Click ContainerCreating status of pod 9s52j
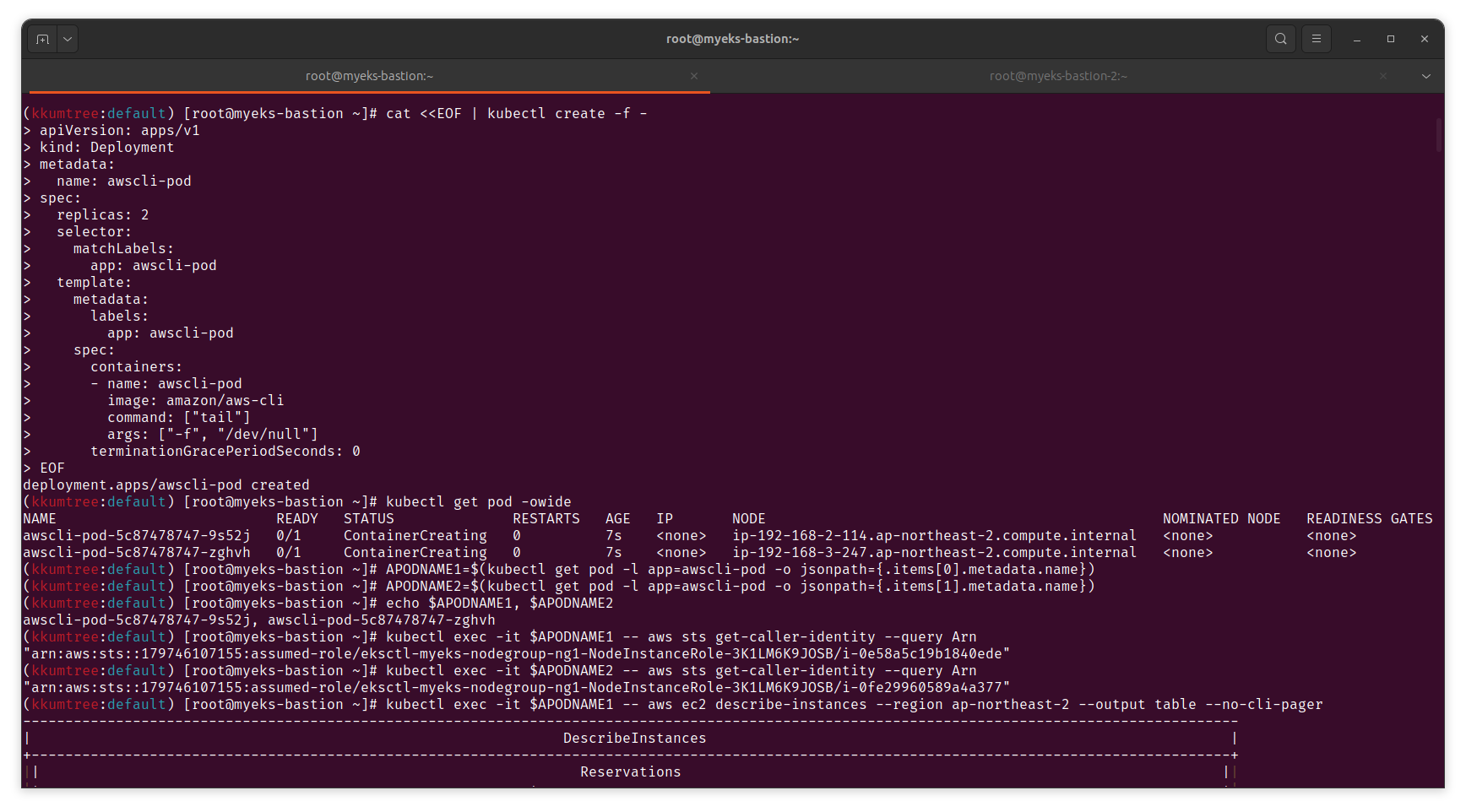Screen dimensions: 1466x812 415,535
